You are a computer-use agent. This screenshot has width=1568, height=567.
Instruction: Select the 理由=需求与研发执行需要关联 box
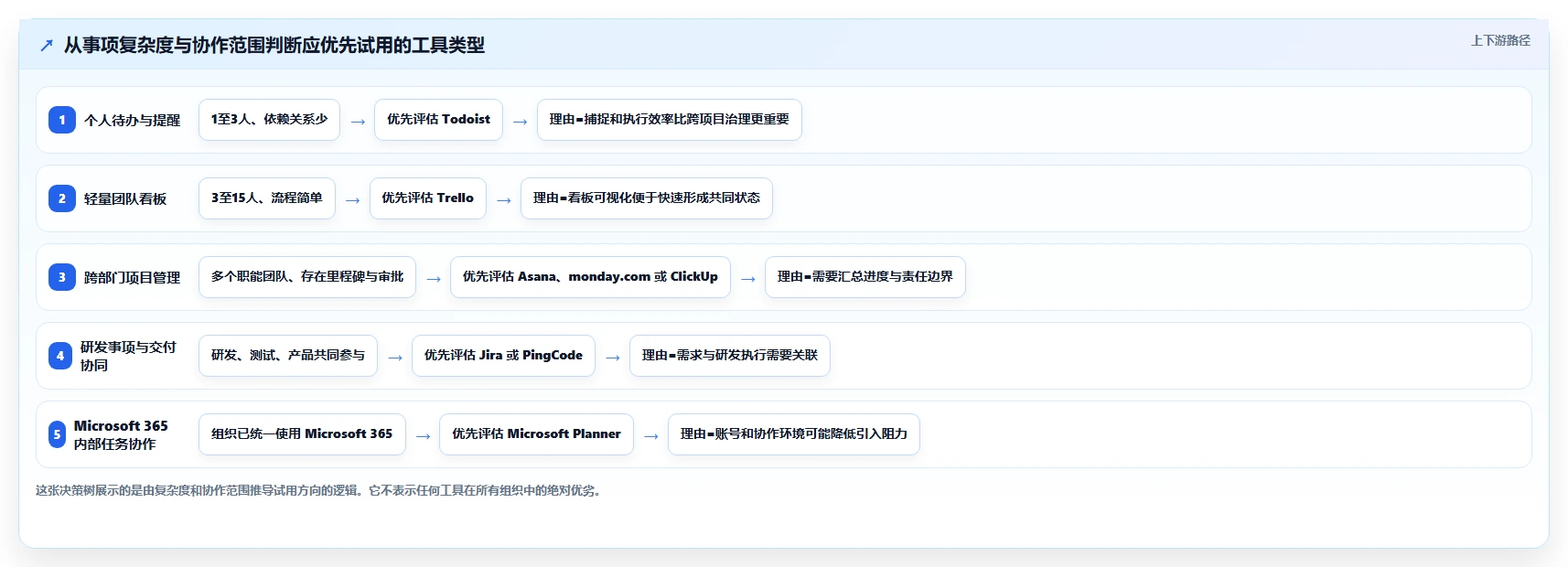730,356
